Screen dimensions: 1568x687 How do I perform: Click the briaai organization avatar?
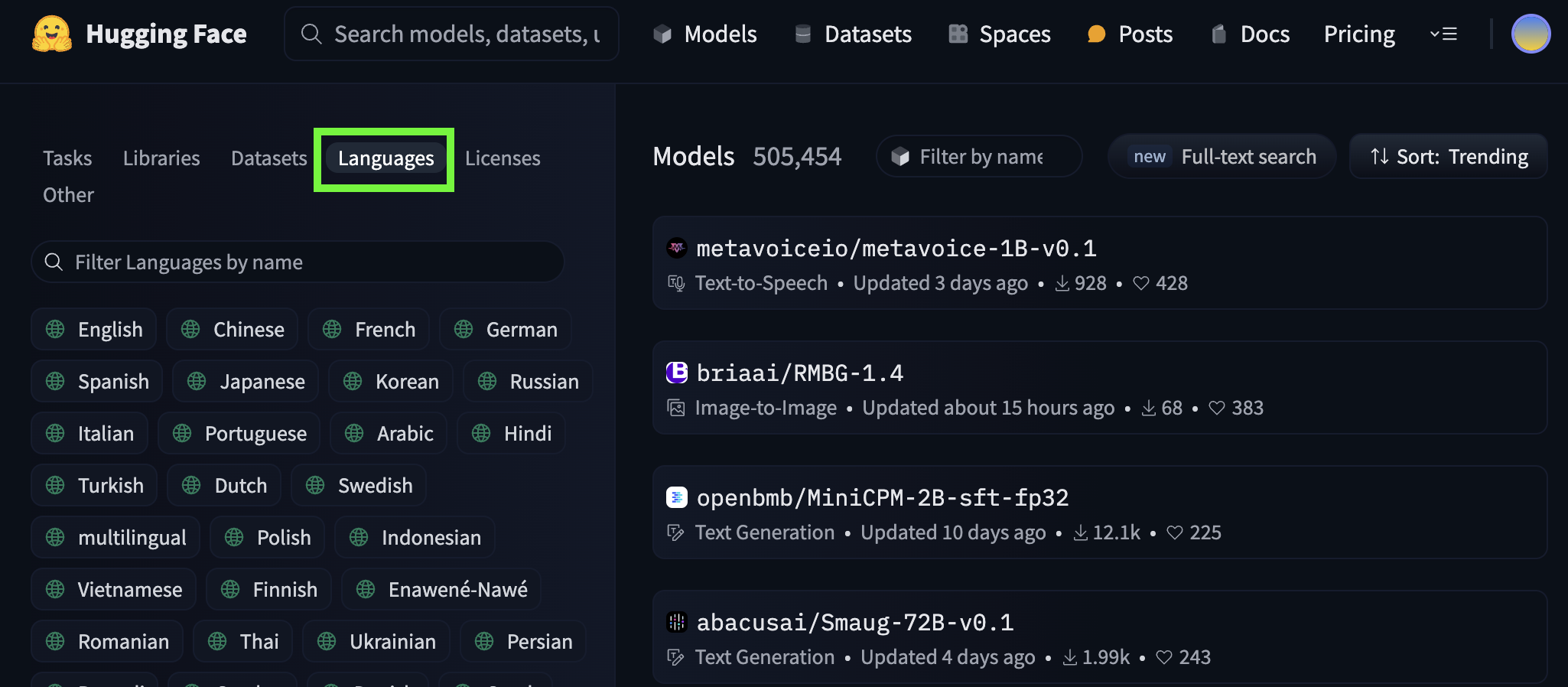677,373
